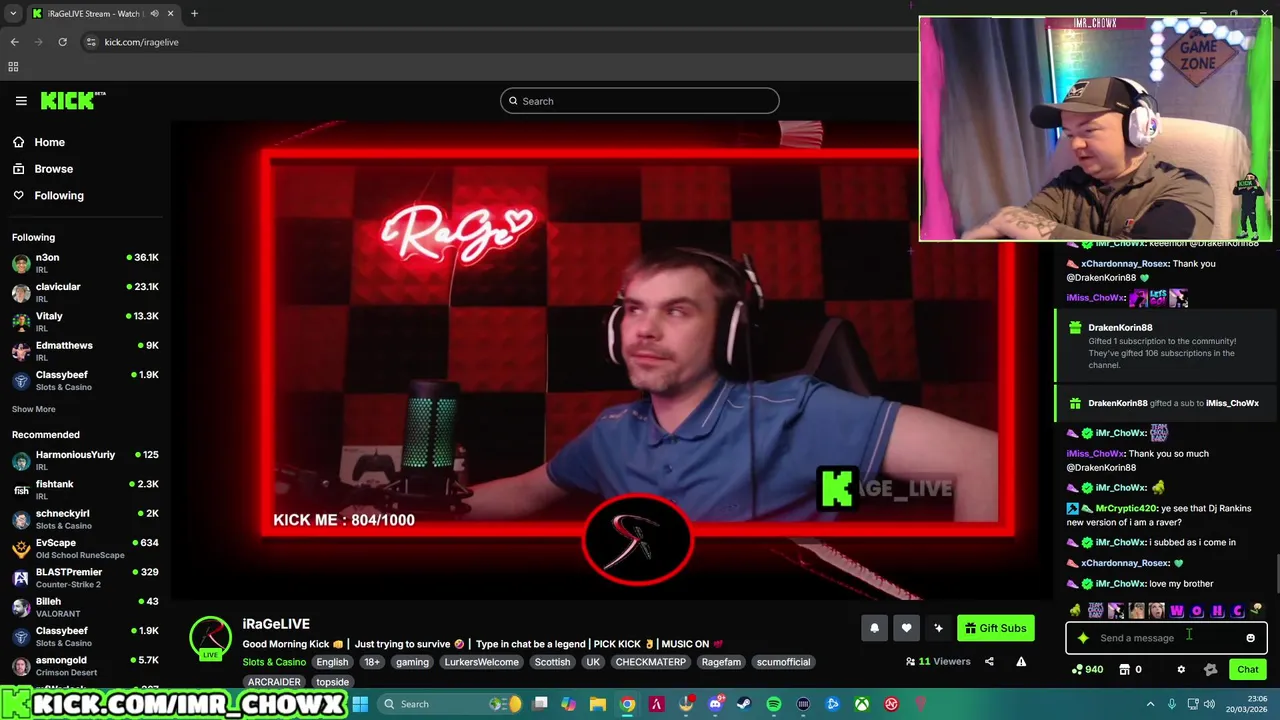Open clavicular channel in Following list
This screenshot has height=720, width=1280.
click(x=85, y=292)
